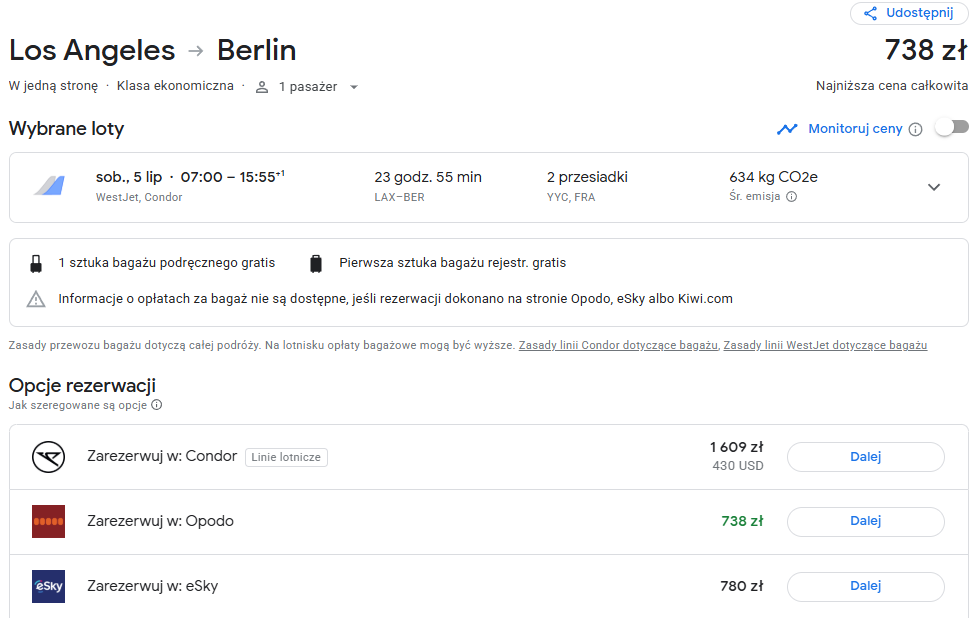The width and height of the screenshot is (976, 618).
Task: Open Zasady linii Condor dotyczące bagażu link
Action: tap(618, 345)
